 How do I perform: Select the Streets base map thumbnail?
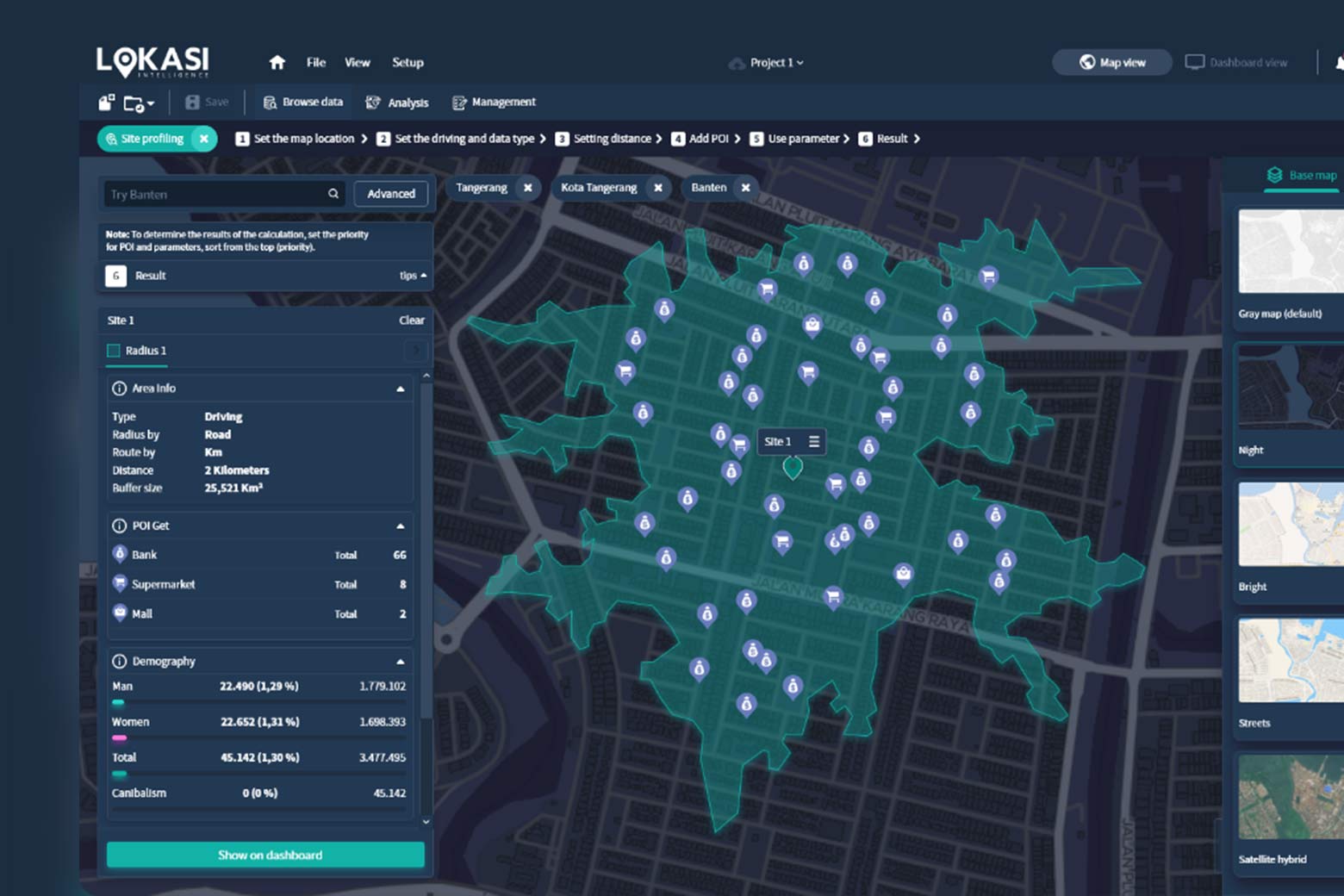(1291, 661)
